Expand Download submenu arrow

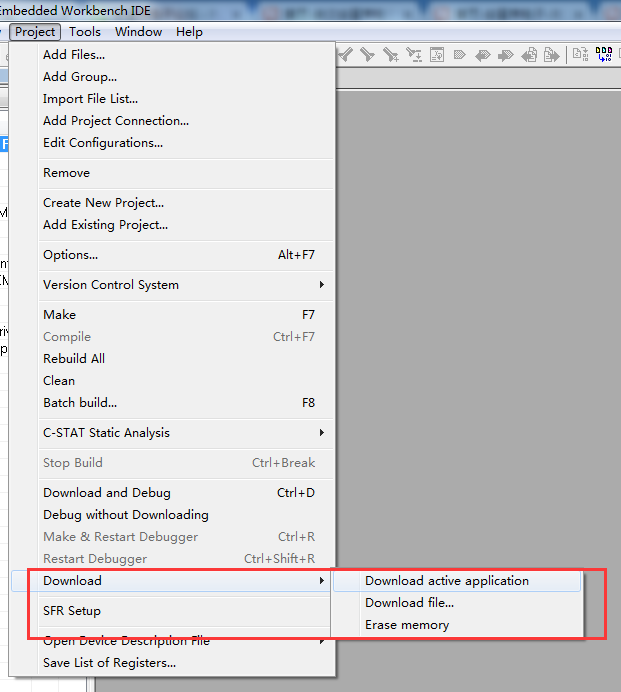(322, 581)
